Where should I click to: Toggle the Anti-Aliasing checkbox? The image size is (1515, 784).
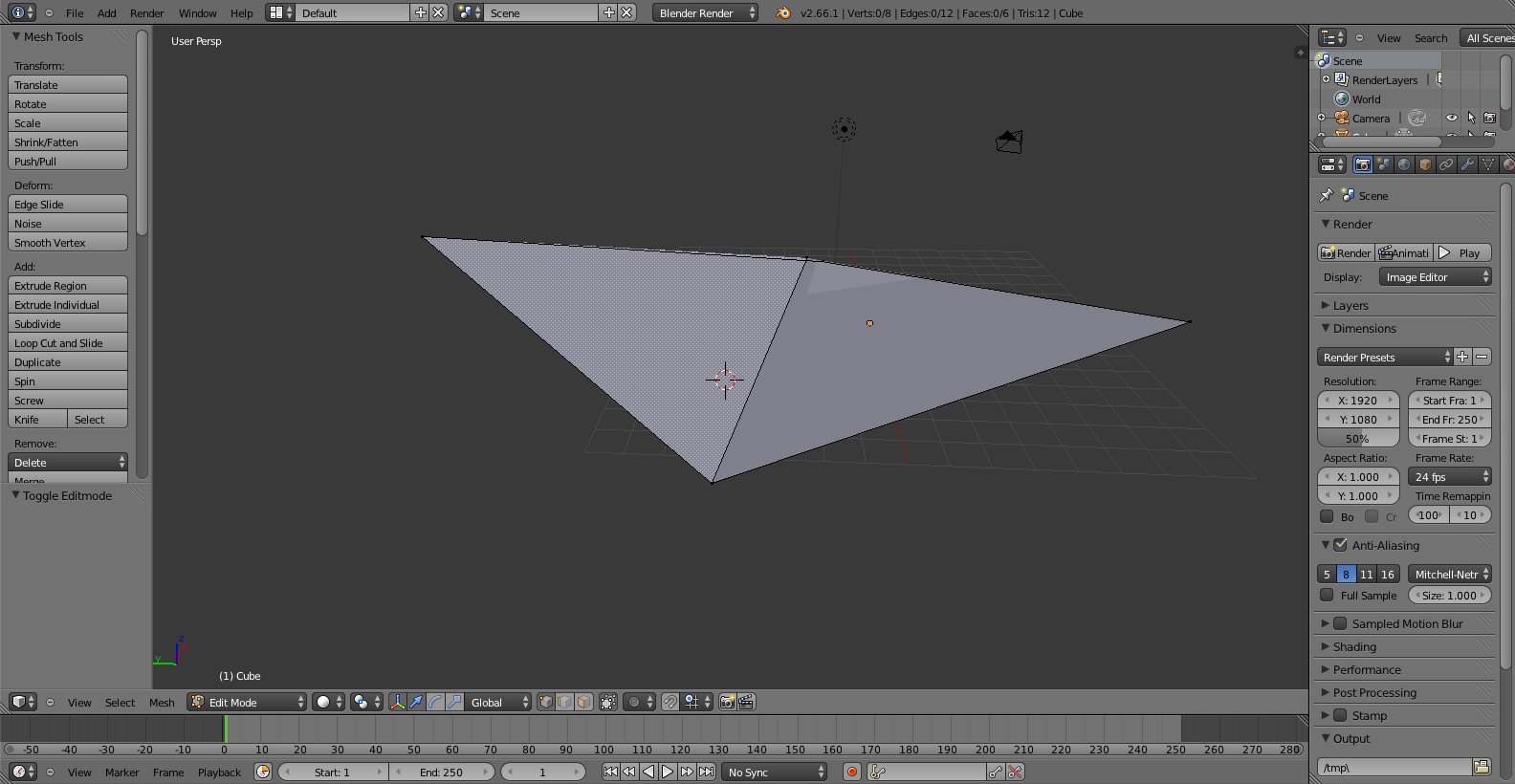click(x=1340, y=545)
